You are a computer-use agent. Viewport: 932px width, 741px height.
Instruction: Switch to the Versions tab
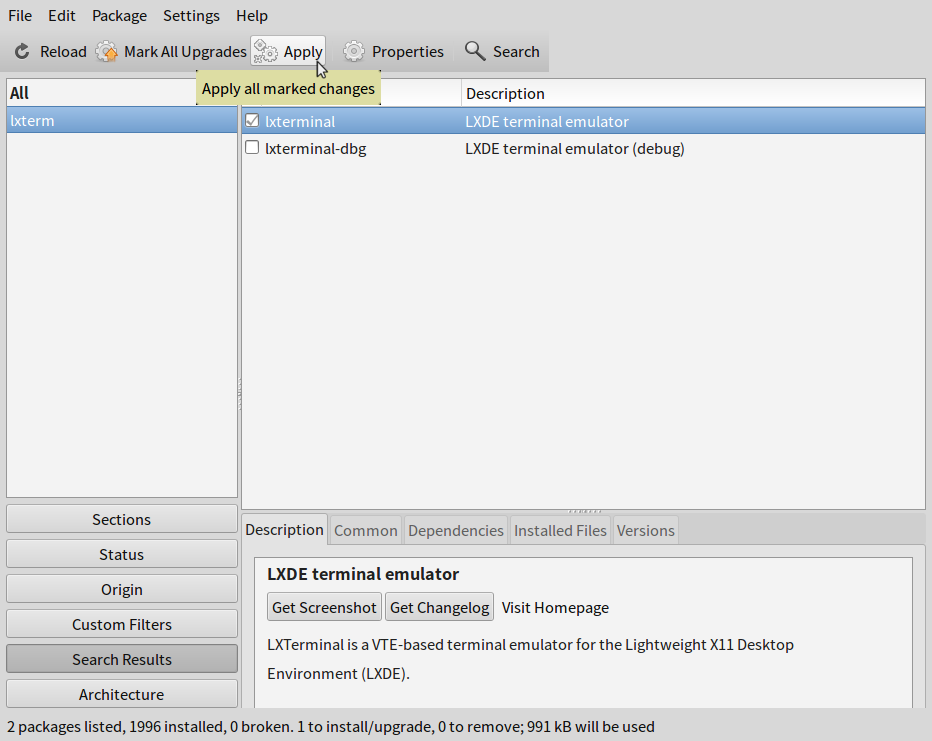point(646,530)
